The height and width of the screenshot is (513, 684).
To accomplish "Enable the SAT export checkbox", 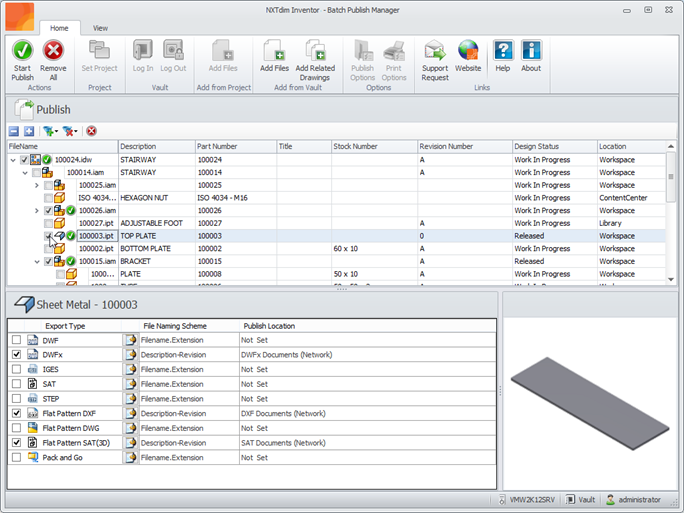I will [17, 384].
